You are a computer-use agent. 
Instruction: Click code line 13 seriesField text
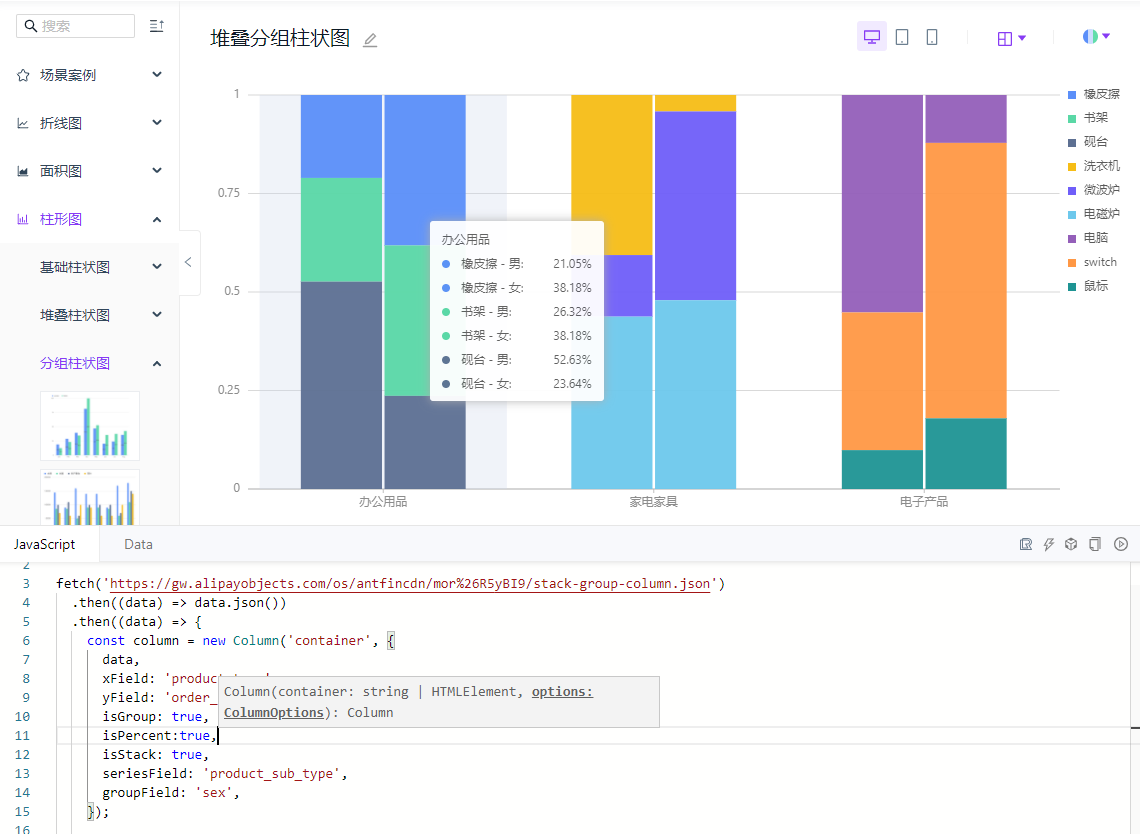(x=225, y=774)
